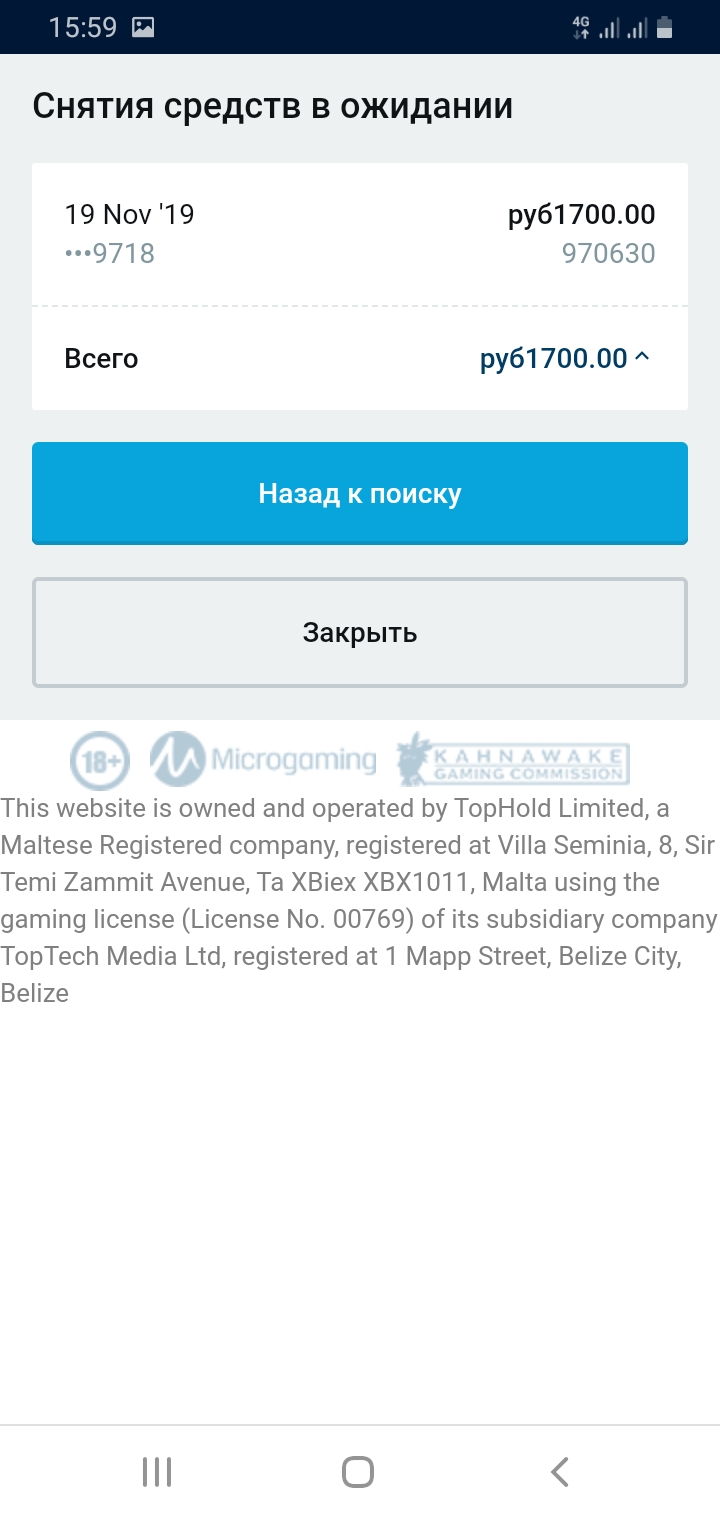Tap the image notification icon in status bar
Image resolution: width=720 pixels, height=1520 pixels.
[143, 27]
